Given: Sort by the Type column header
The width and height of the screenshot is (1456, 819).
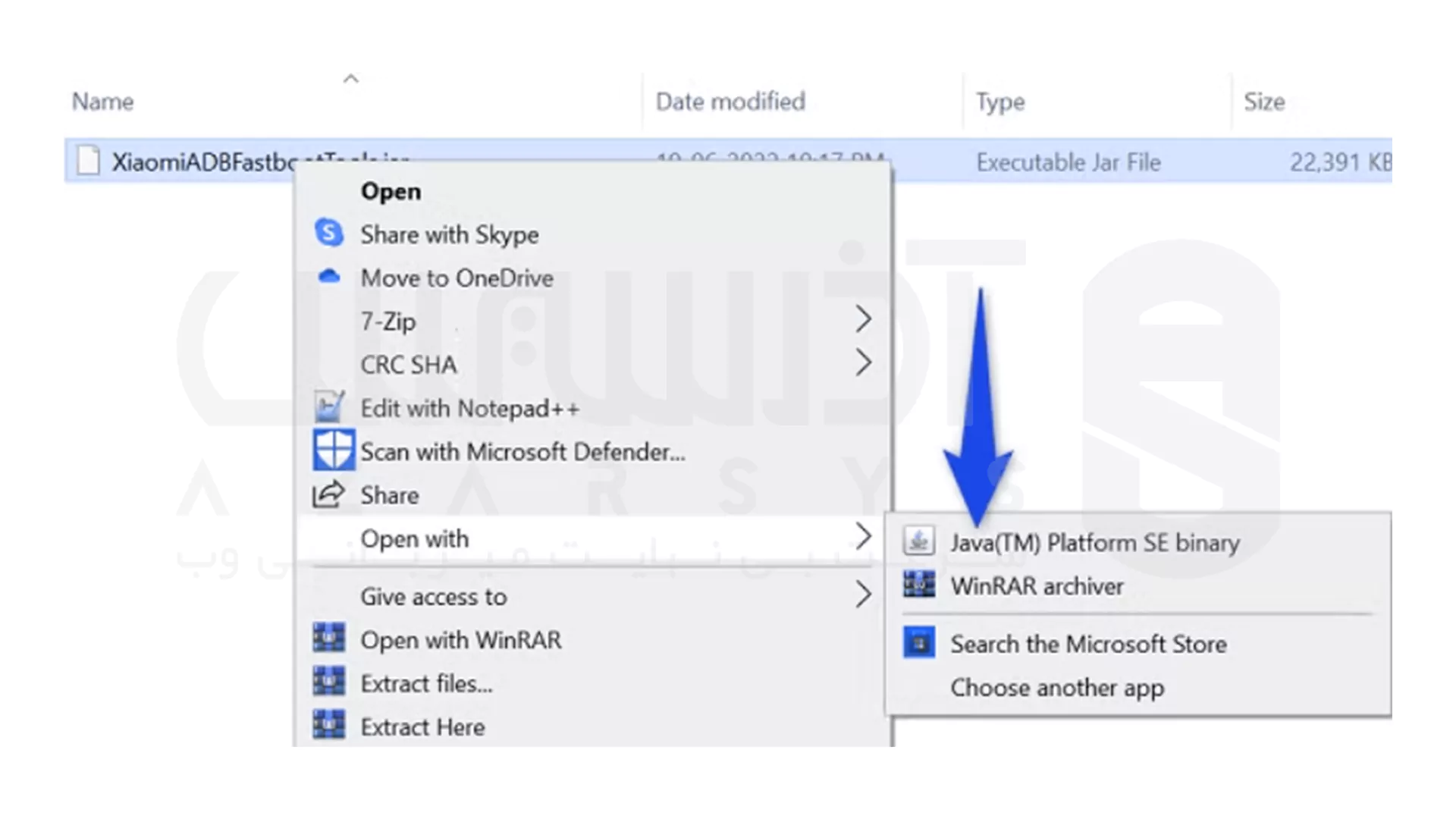Looking at the screenshot, I should point(1000,102).
